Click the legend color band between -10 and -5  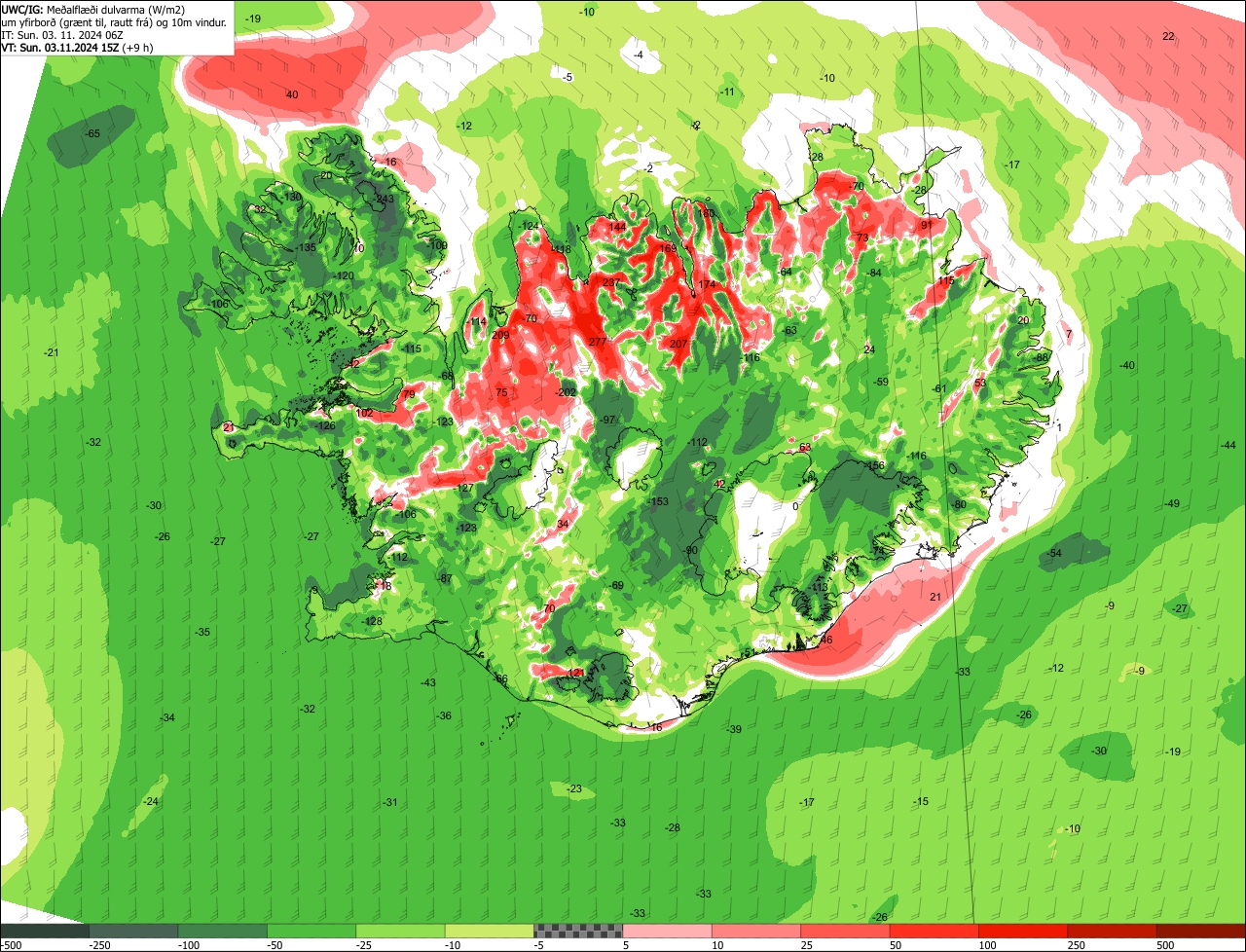click(x=490, y=931)
